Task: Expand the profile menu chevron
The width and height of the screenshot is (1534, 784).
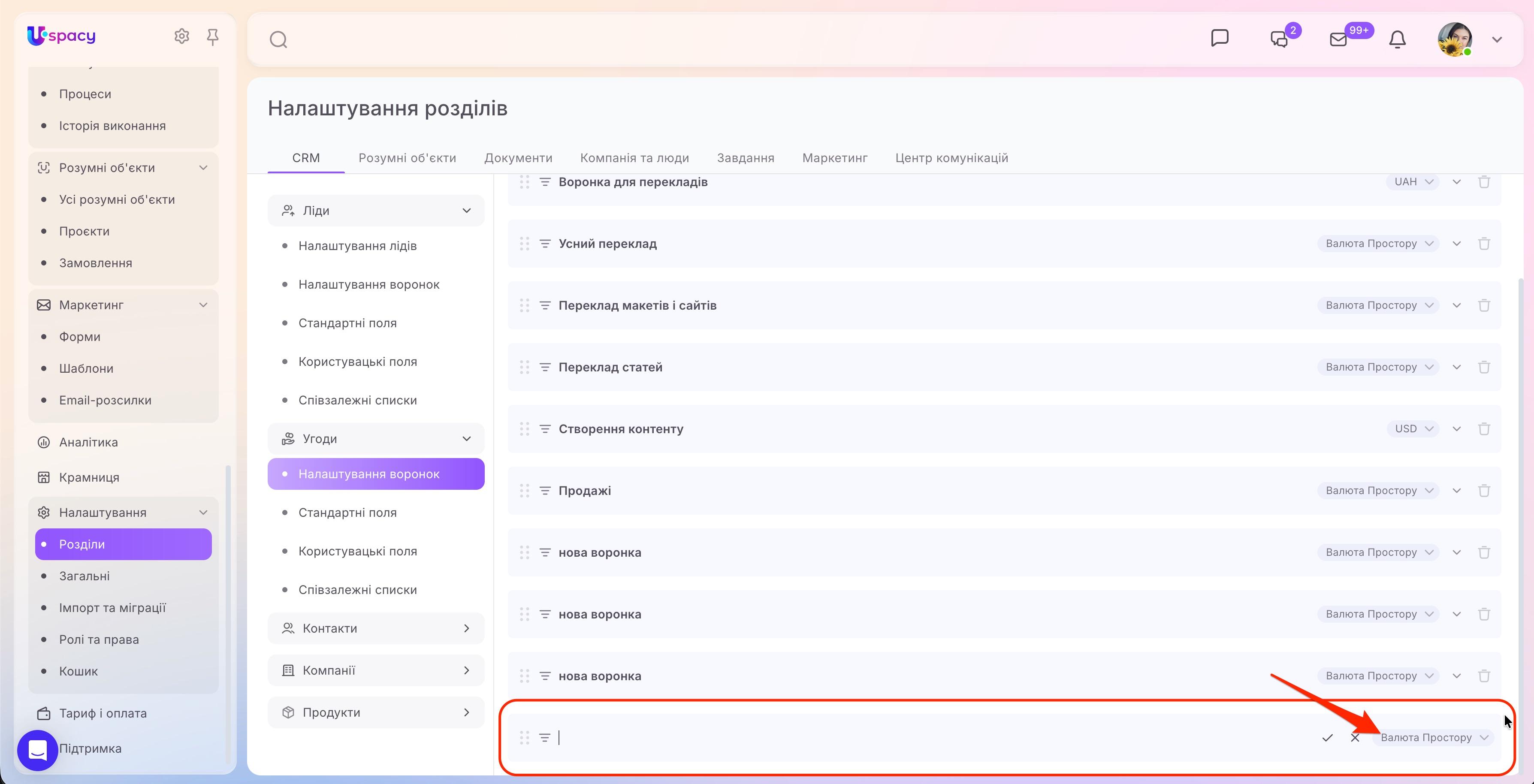Action: (x=1497, y=40)
